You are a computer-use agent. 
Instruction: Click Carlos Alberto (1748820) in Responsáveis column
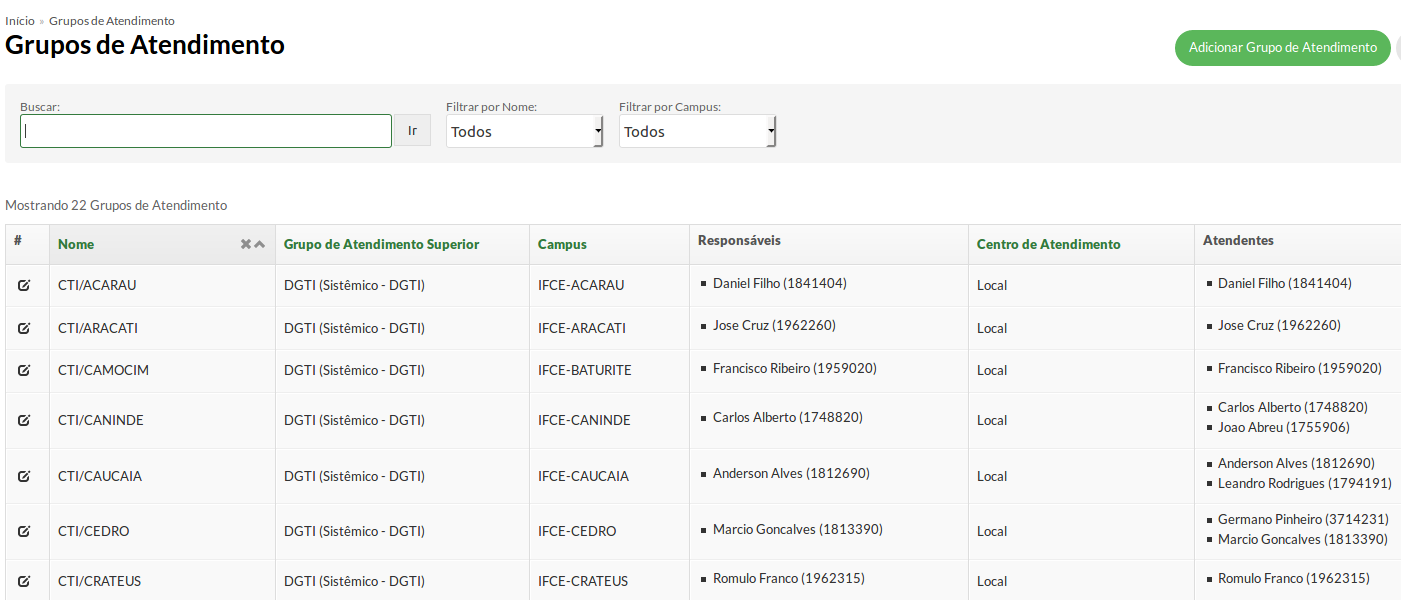point(788,417)
